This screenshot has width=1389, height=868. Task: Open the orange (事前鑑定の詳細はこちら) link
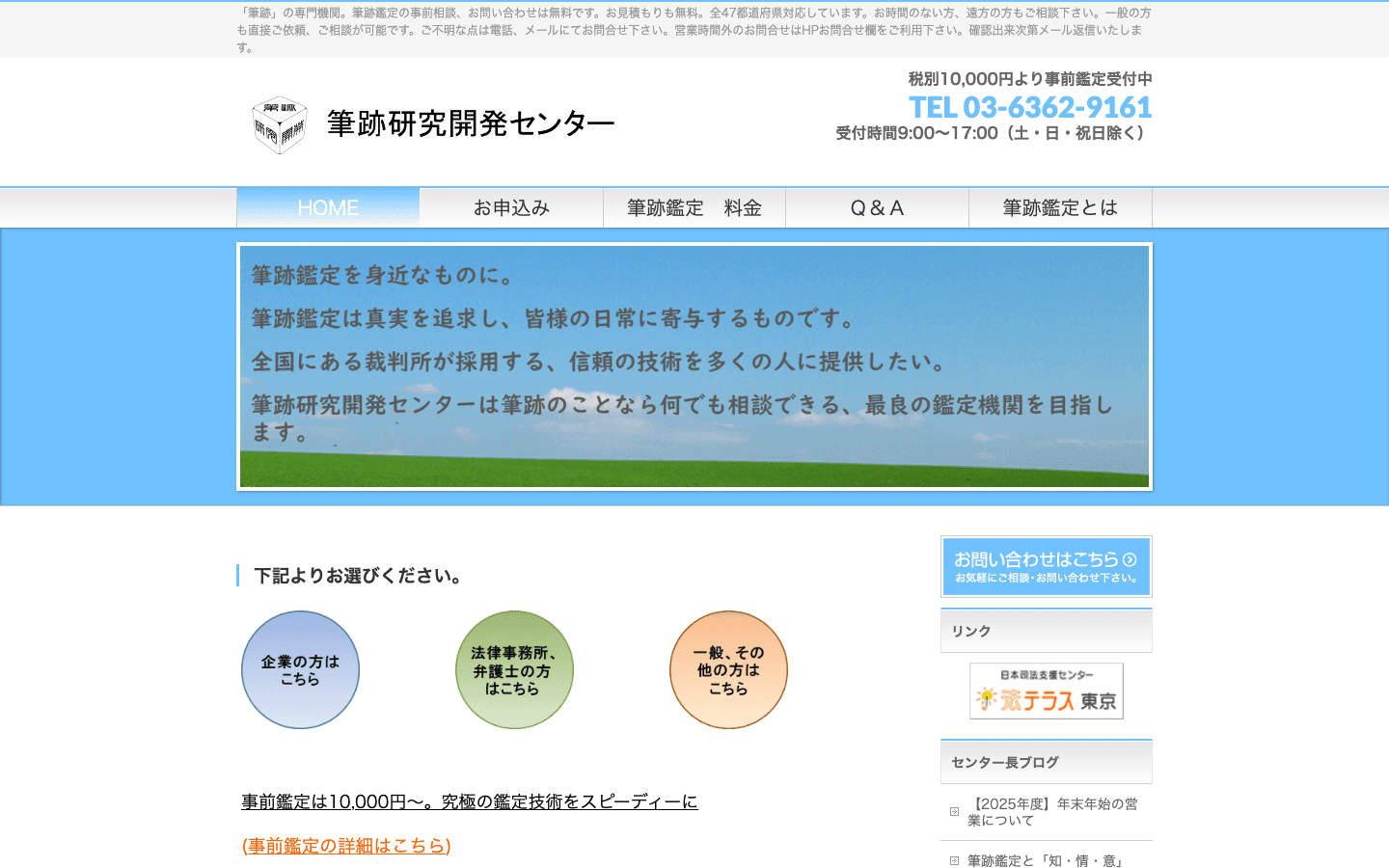346,846
